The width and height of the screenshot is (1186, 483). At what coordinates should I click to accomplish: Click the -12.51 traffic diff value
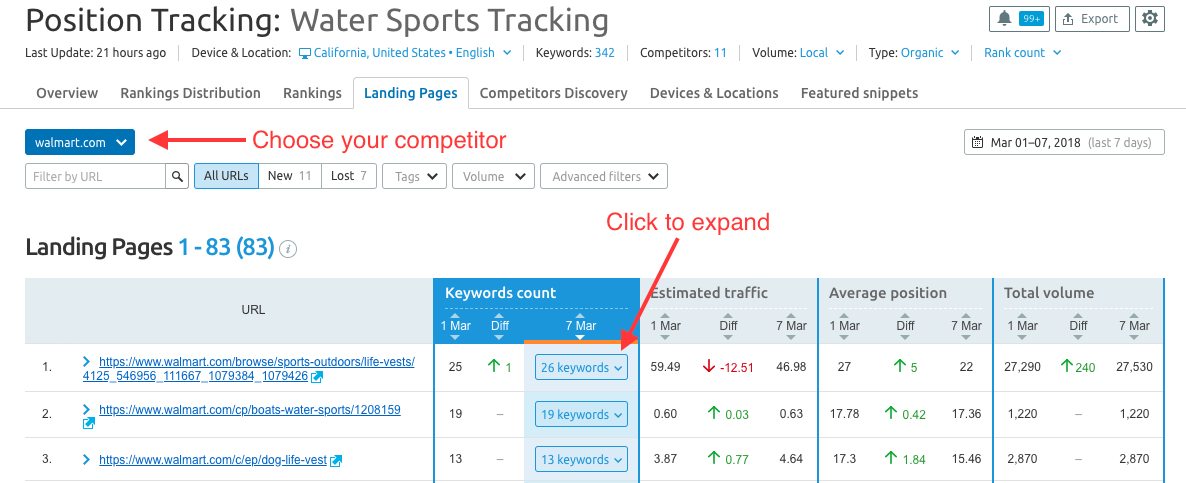click(x=738, y=367)
